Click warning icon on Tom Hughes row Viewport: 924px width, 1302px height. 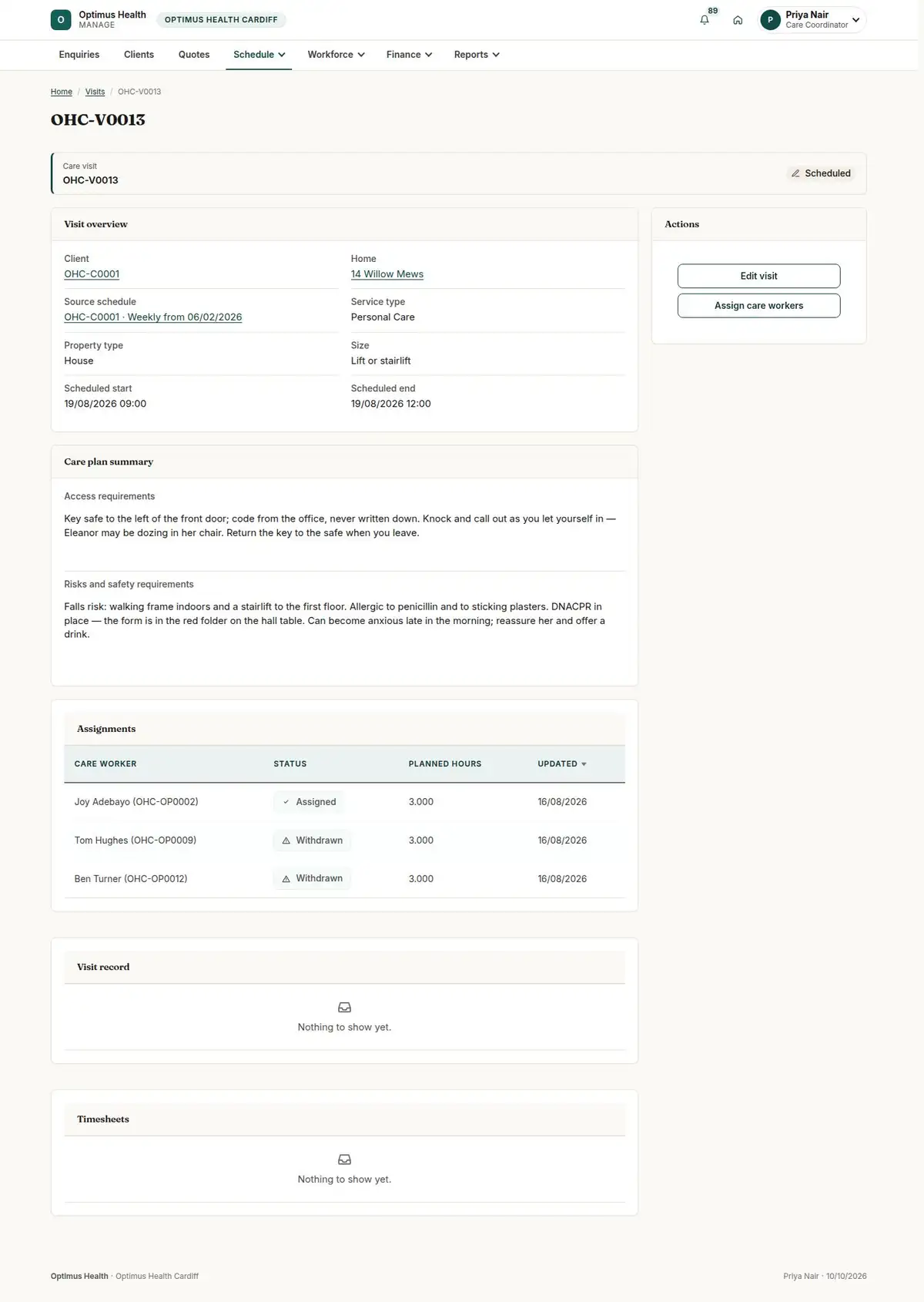[286, 841]
